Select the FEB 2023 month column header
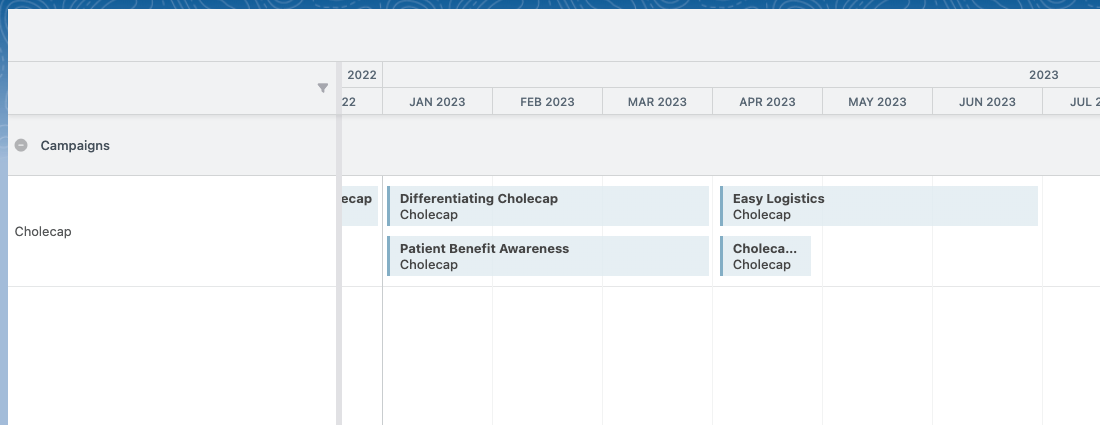This screenshot has height=425, width=1100. pos(547,102)
